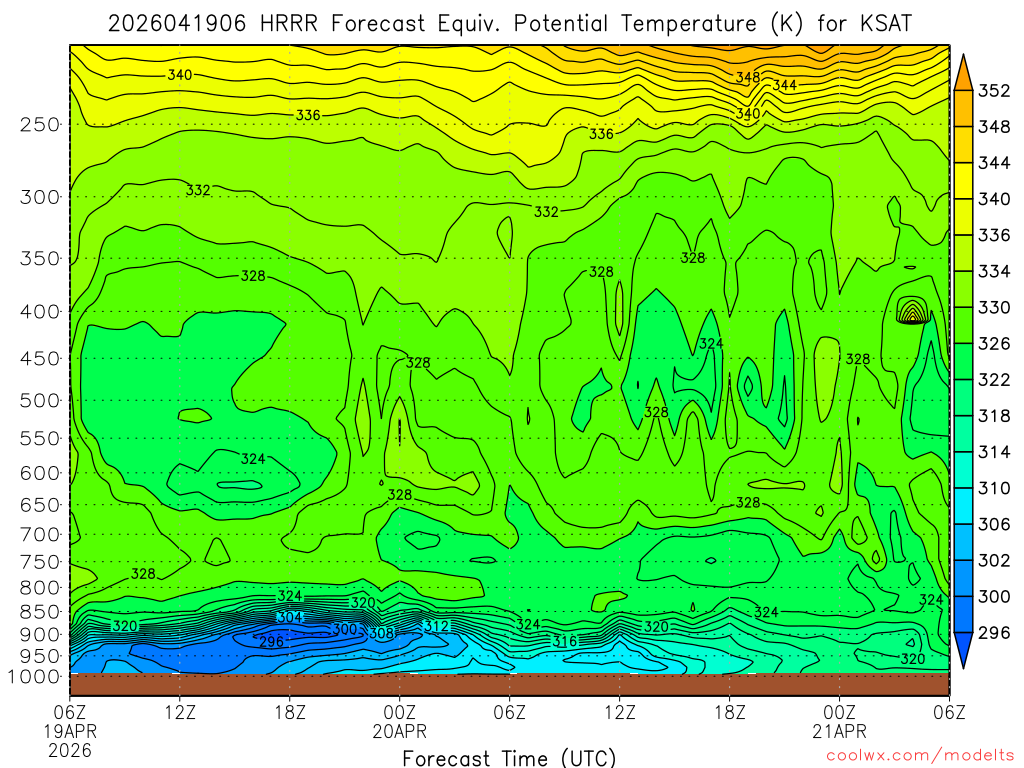
Task: Click the chart title mentioning KSAT
Action: pos(509,24)
